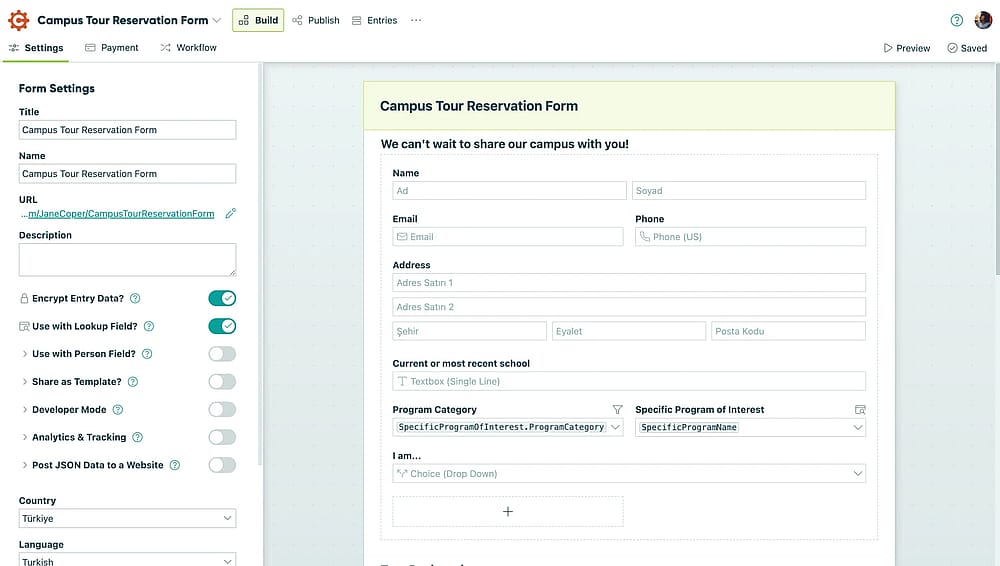
Task: Enable Analytics & Tracking toggle
Action: click(x=222, y=437)
